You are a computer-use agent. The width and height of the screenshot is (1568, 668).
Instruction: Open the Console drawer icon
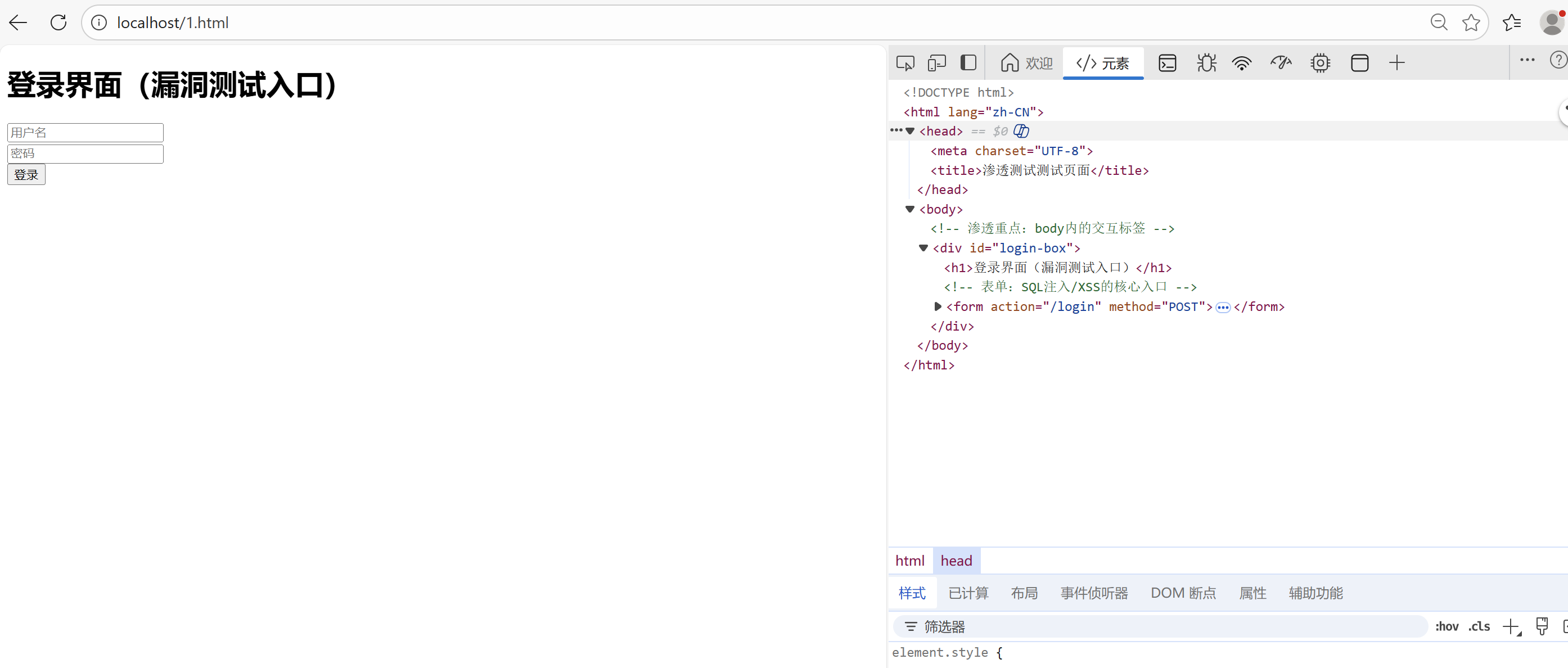tap(1168, 62)
